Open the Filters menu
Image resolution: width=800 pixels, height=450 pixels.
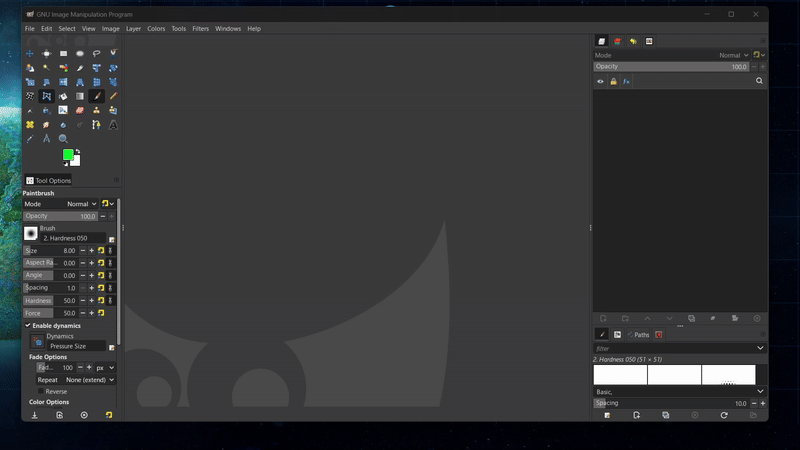click(201, 29)
